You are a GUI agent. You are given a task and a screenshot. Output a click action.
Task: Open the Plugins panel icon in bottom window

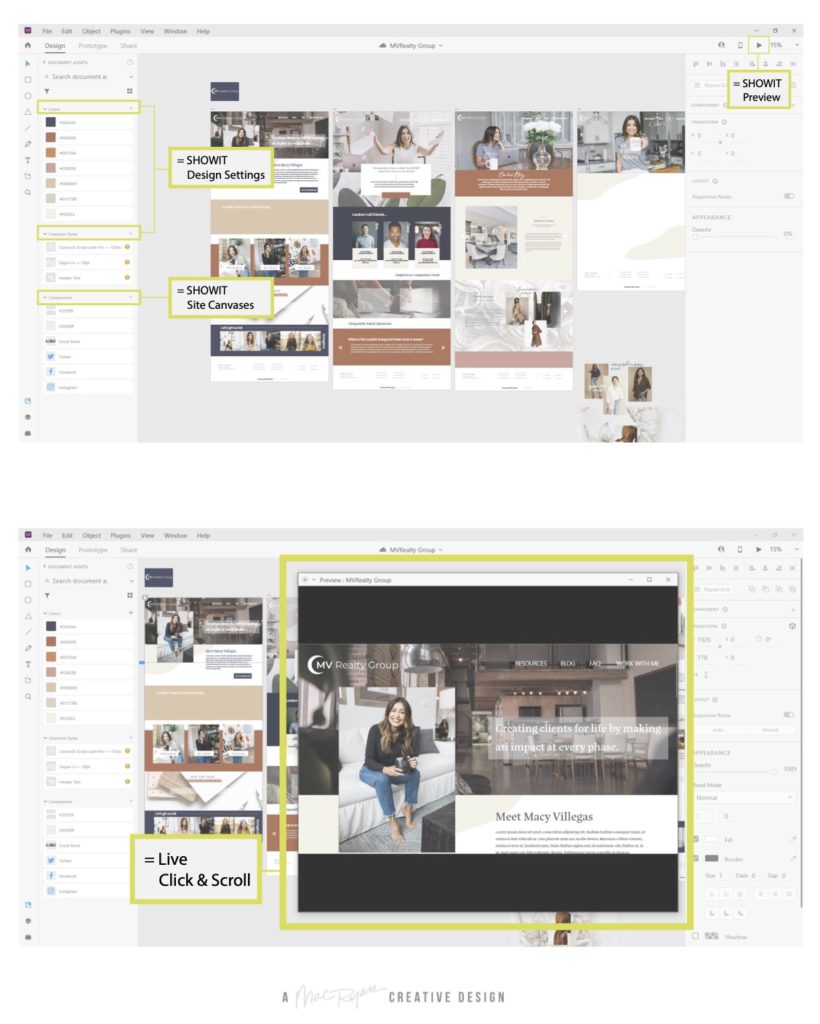28,936
